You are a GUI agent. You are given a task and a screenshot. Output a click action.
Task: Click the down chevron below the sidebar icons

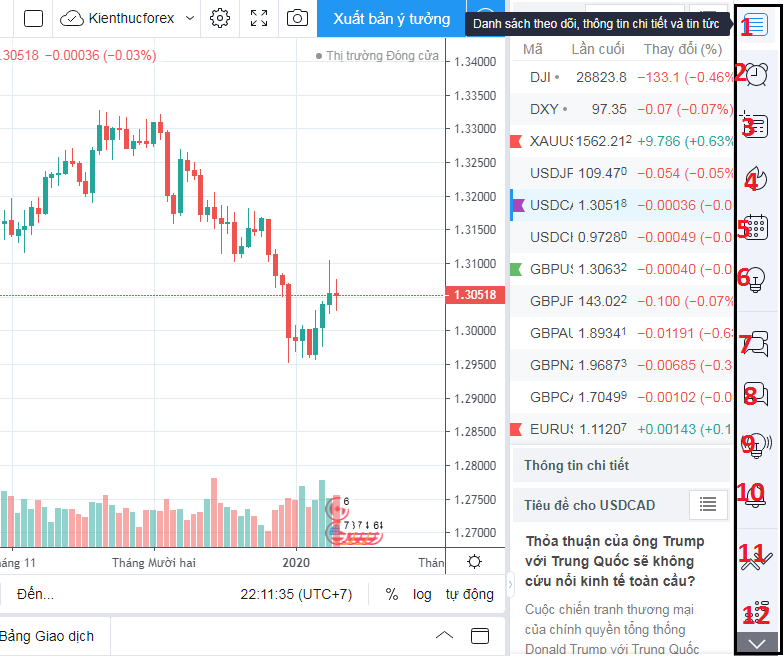click(758, 643)
